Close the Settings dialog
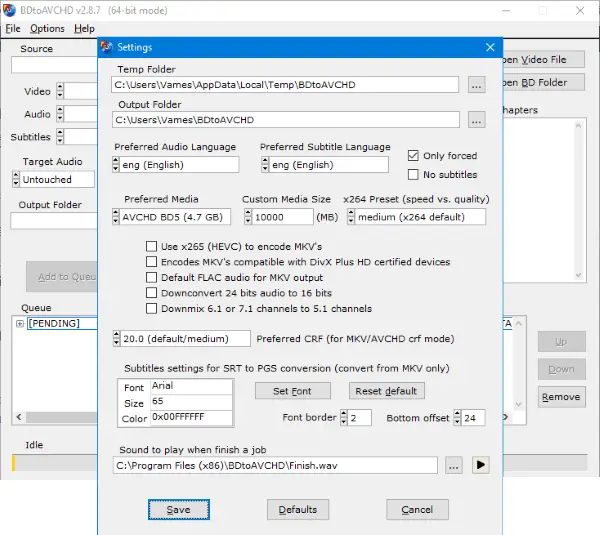 (x=490, y=47)
